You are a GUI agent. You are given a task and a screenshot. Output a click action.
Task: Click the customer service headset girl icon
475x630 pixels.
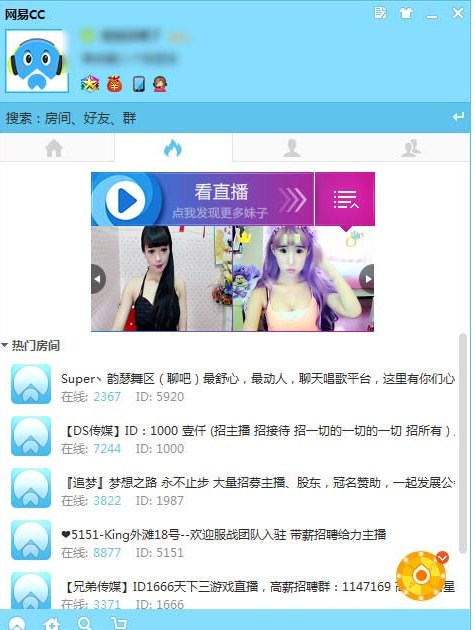click(x=160, y=84)
